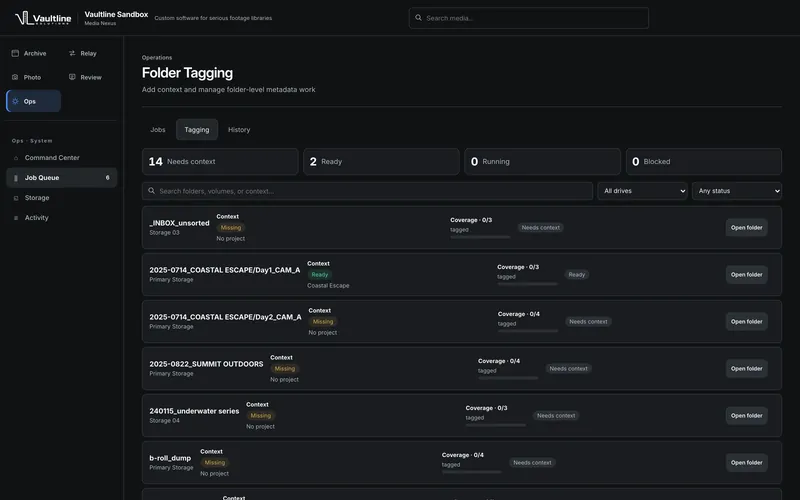800x500 pixels.
Task: Click the Missing badge on _INBOX_unsorted
Action: (x=231, y=228)
